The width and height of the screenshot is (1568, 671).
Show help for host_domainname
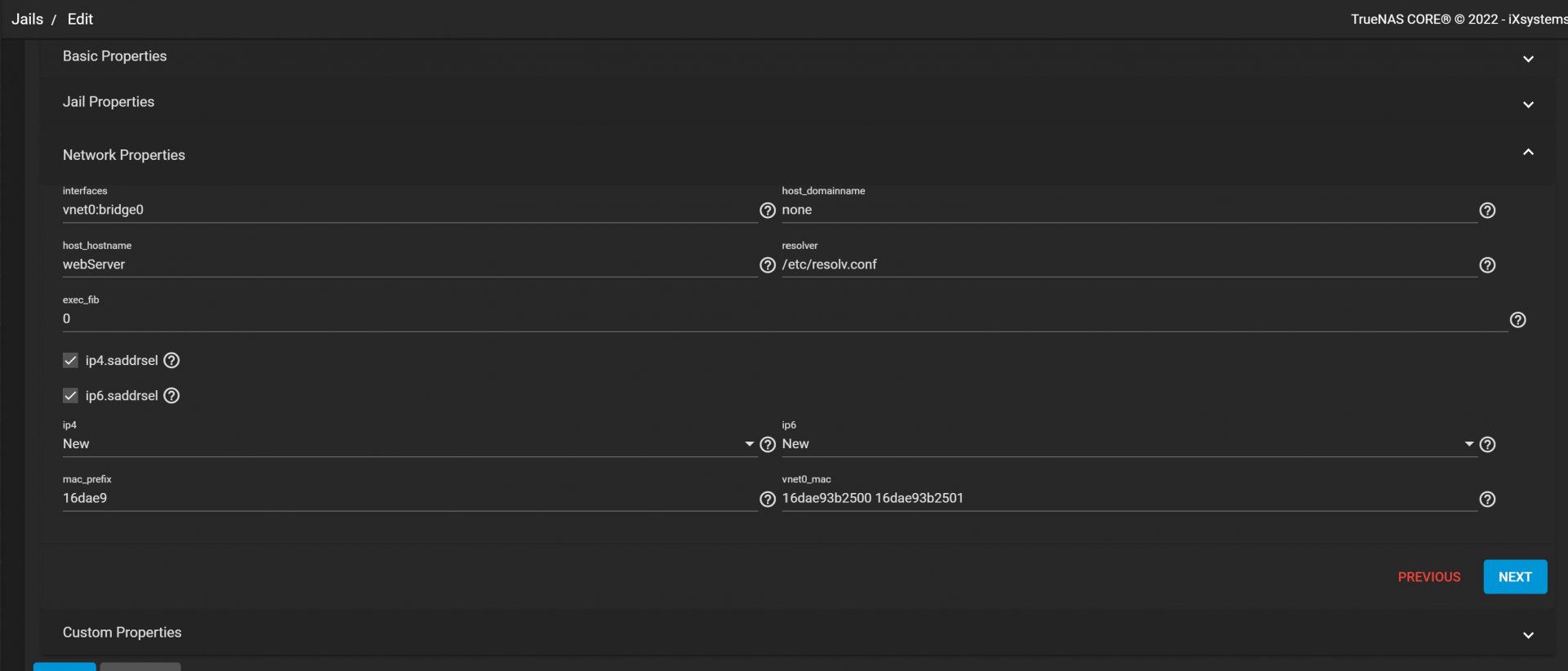click(1487, 211)
